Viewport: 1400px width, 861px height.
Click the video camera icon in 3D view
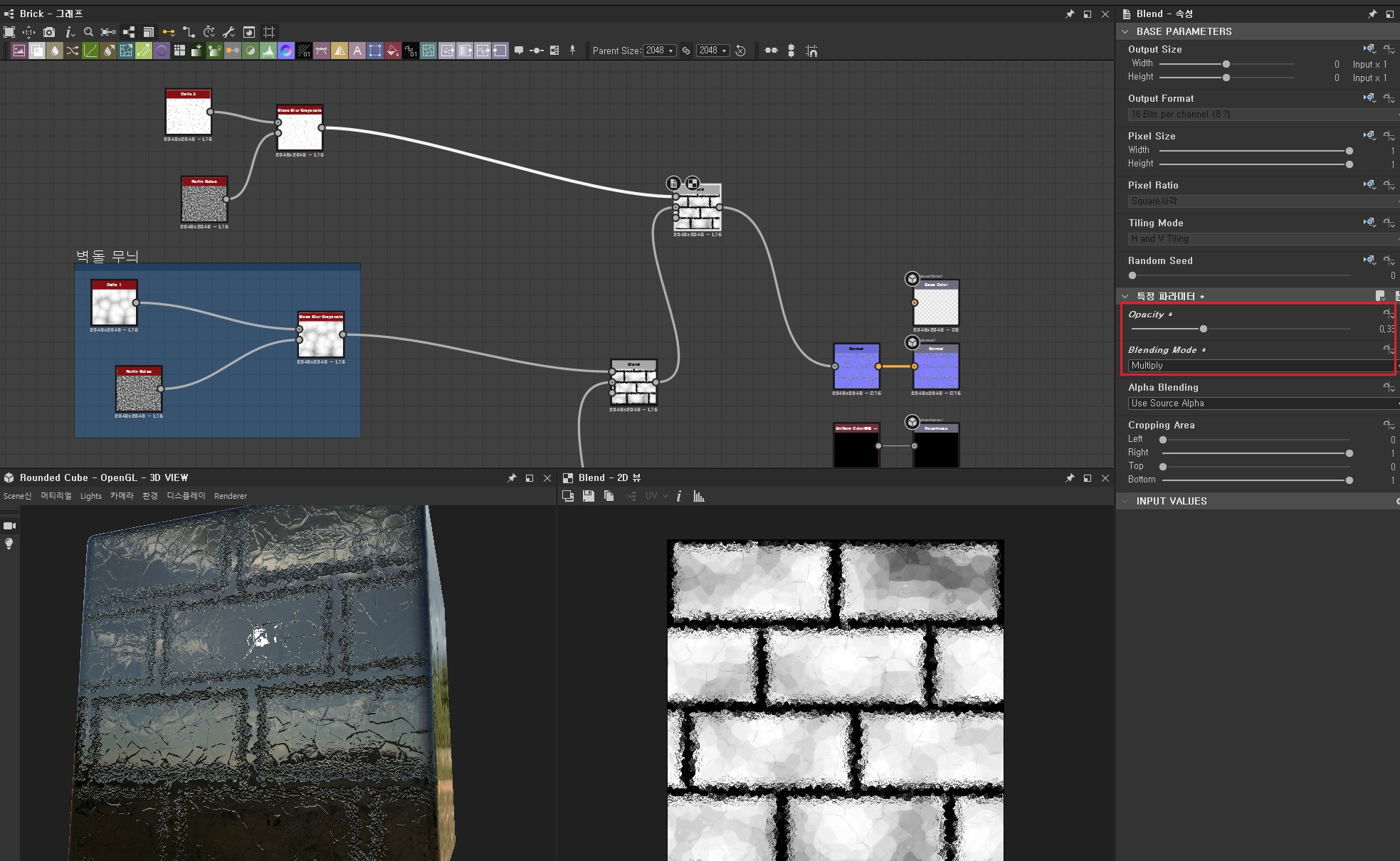[x=9, y=526]
